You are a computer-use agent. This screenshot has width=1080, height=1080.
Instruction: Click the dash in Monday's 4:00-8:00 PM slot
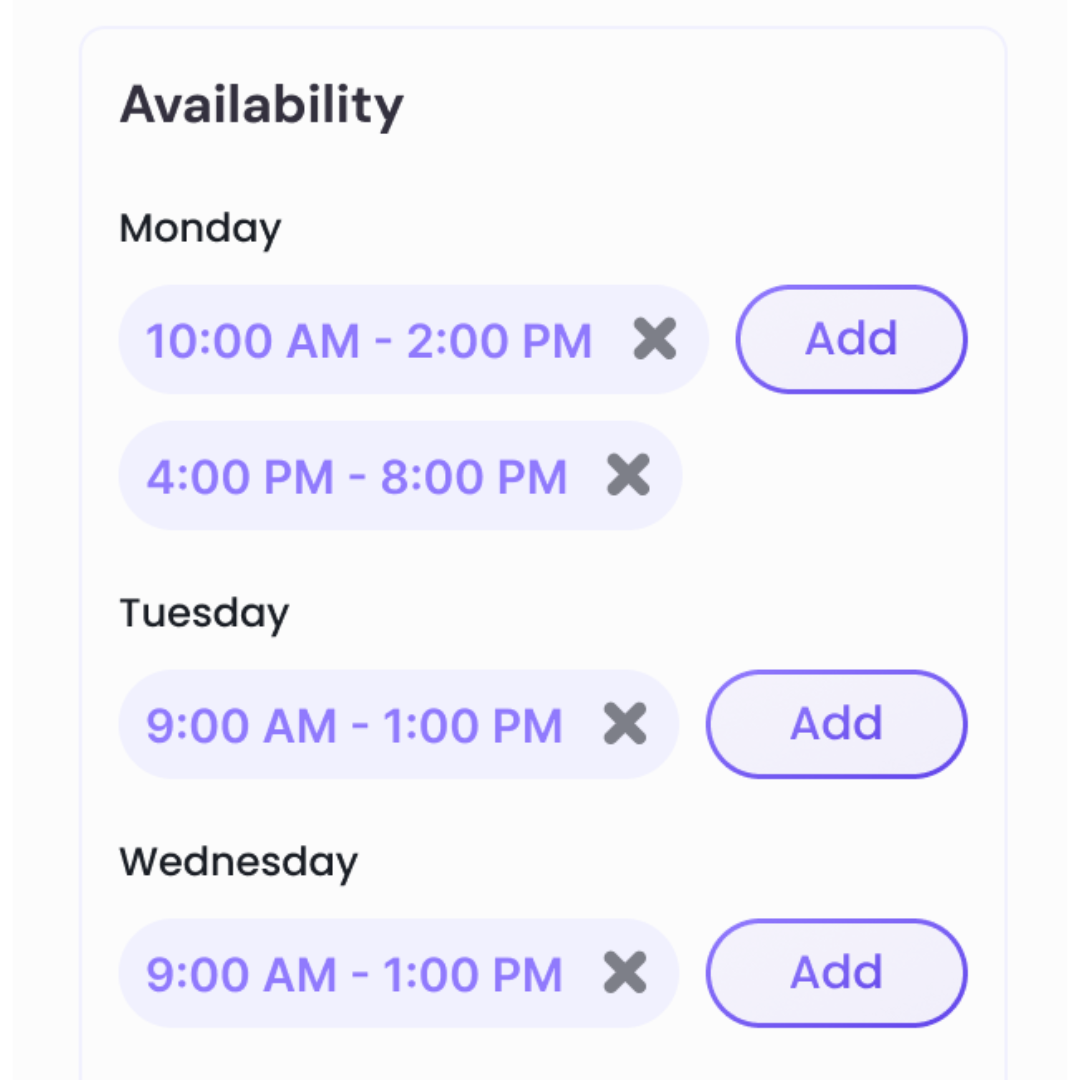357,479
